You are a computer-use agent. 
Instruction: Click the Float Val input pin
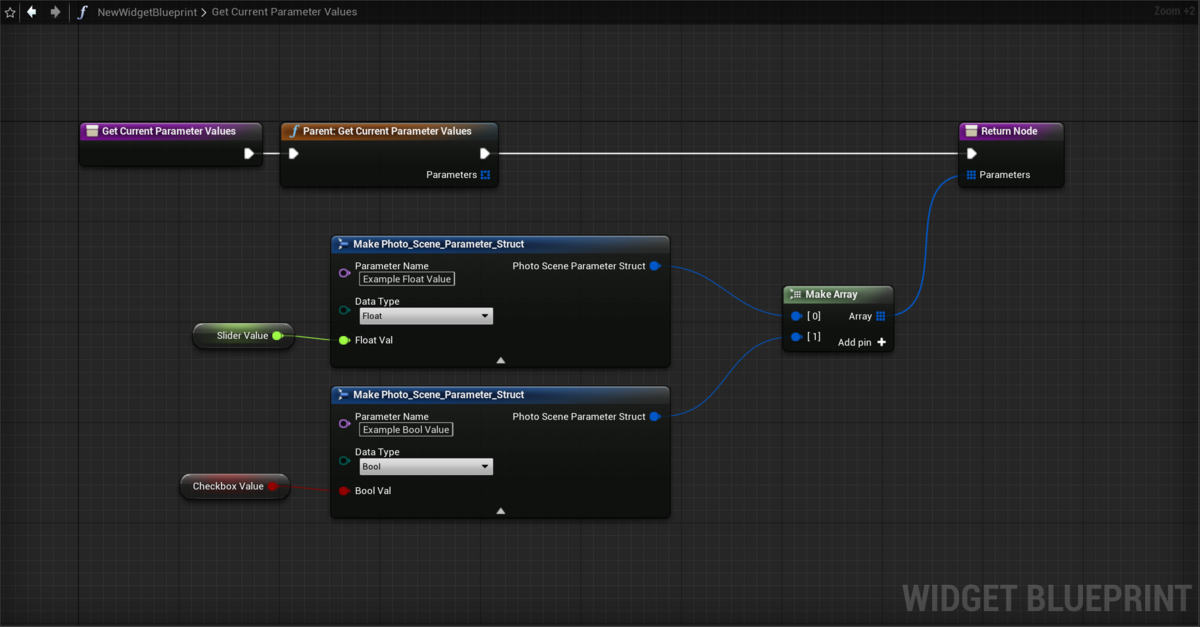pos(343,339)
